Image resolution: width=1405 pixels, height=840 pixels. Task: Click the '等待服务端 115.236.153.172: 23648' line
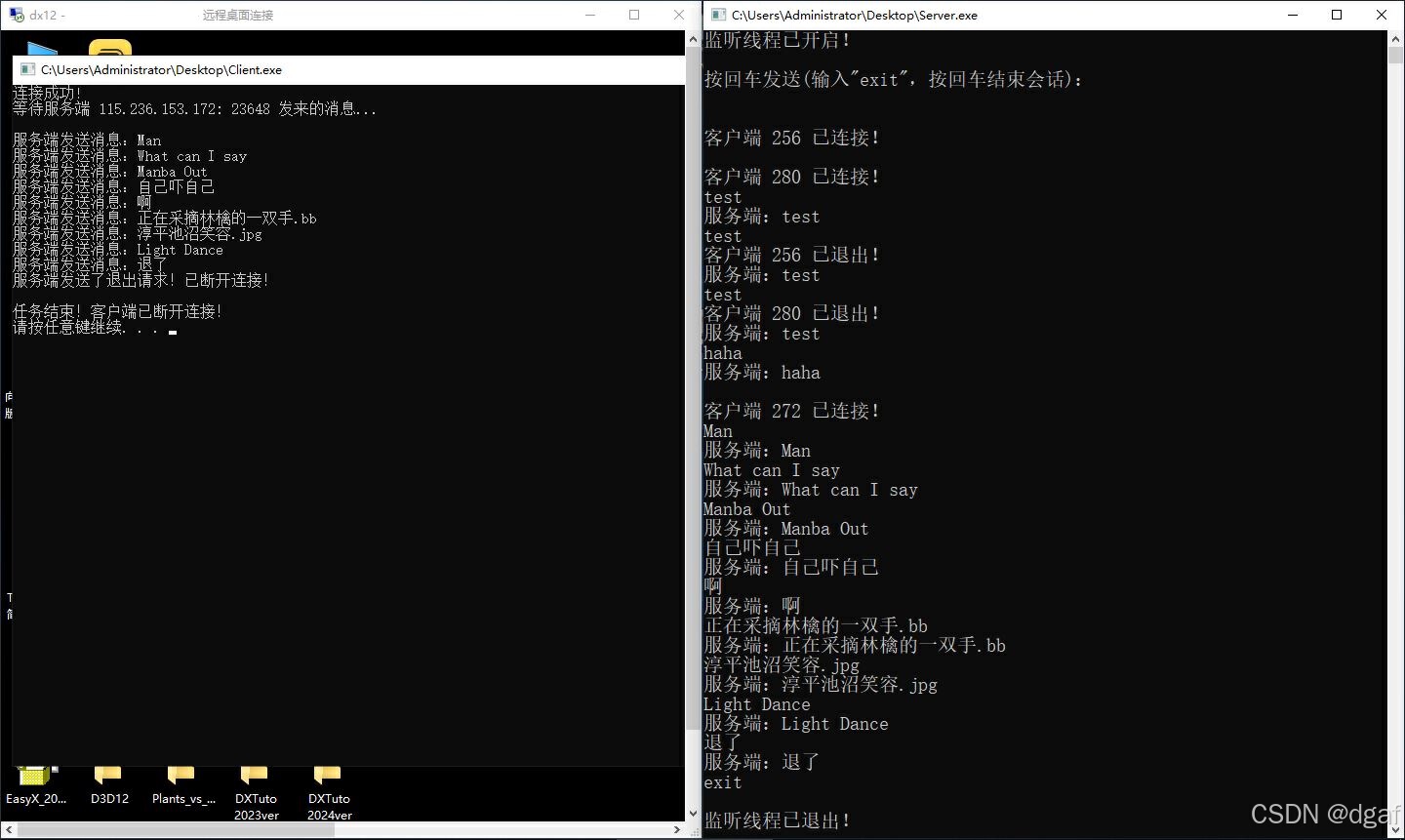pyautogui.click(x=194, y=108)
